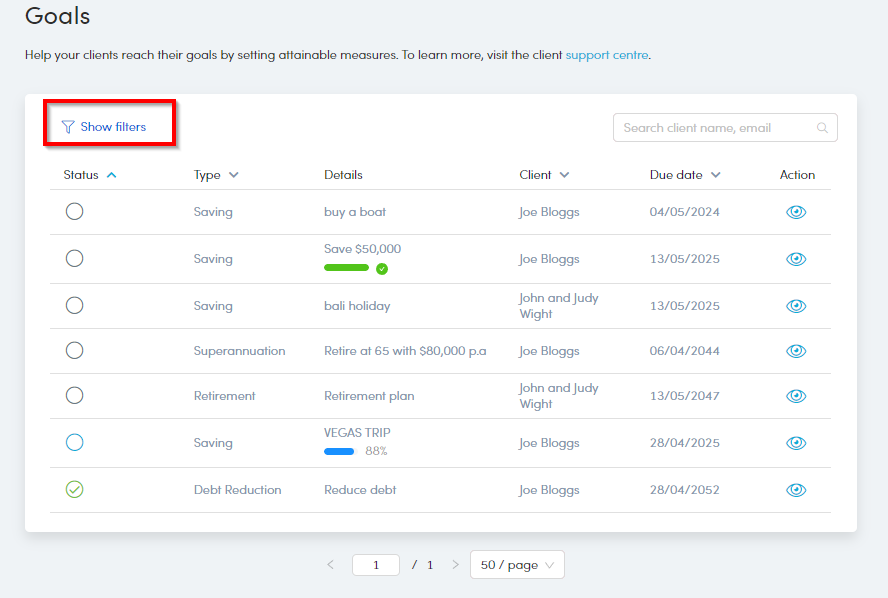
Task: Toggle status circle for buy a boat
Action: click(74, 211)
